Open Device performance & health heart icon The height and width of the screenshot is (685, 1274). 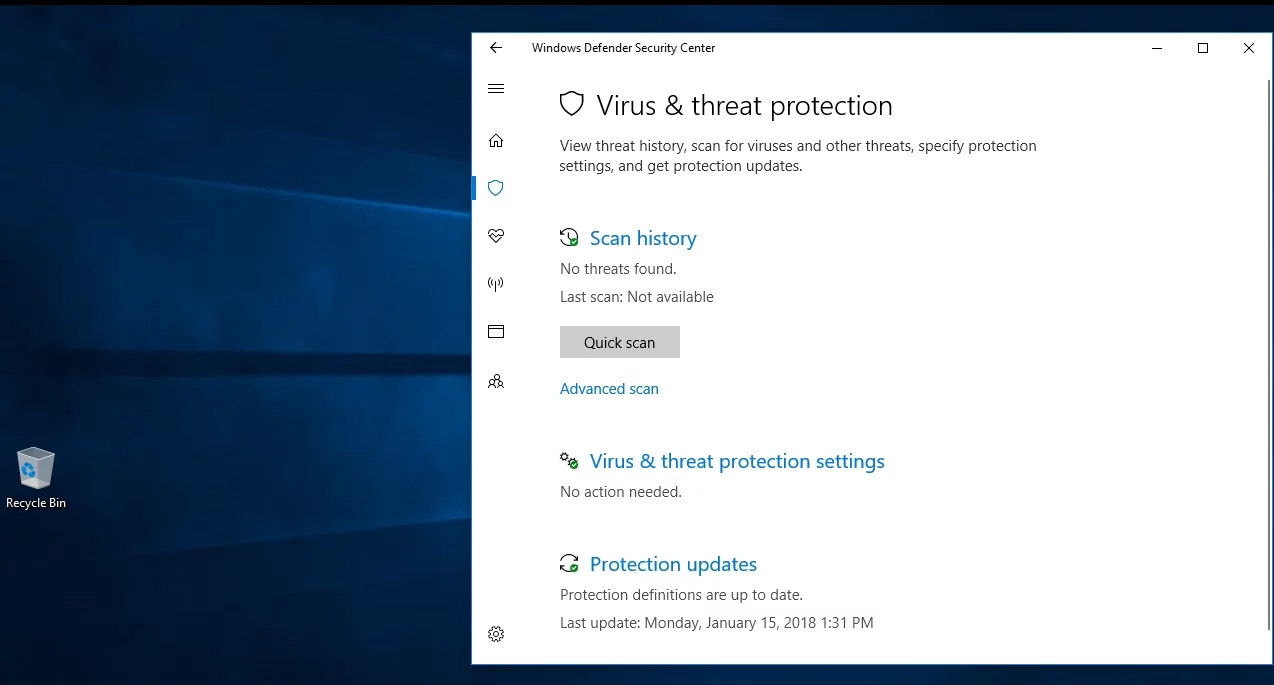496,236
